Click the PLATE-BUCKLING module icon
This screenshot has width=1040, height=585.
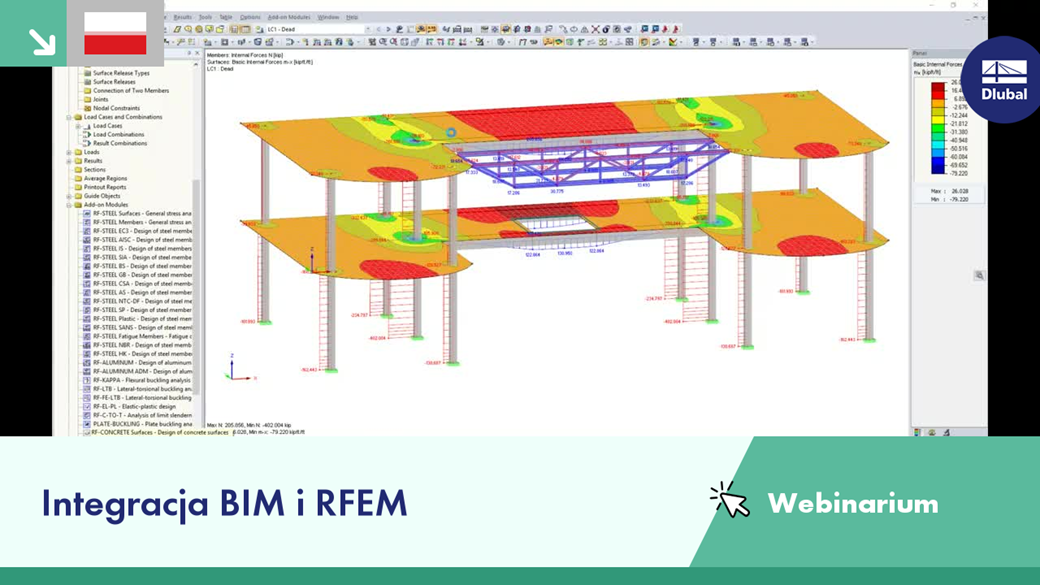pyautogui.click(x=87, y=424)
